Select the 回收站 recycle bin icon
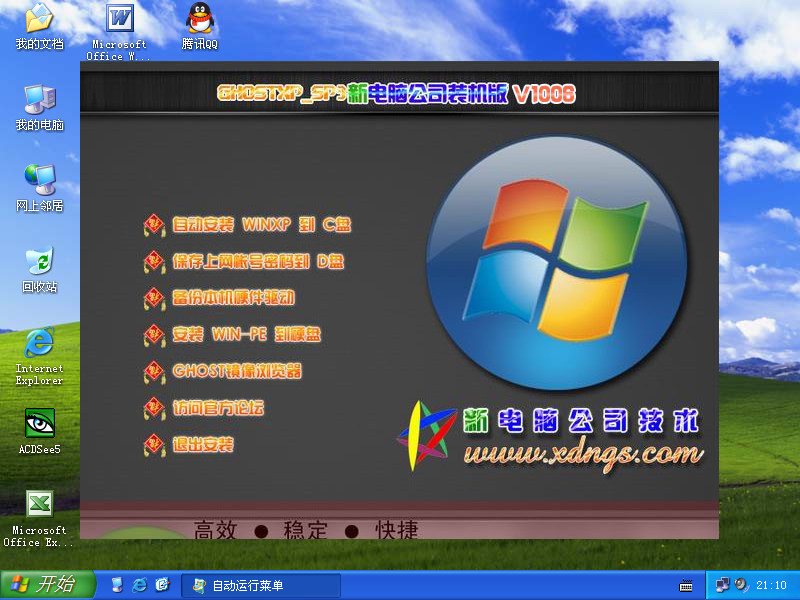Viewport: 800px width, 600px height. [39, 270]
